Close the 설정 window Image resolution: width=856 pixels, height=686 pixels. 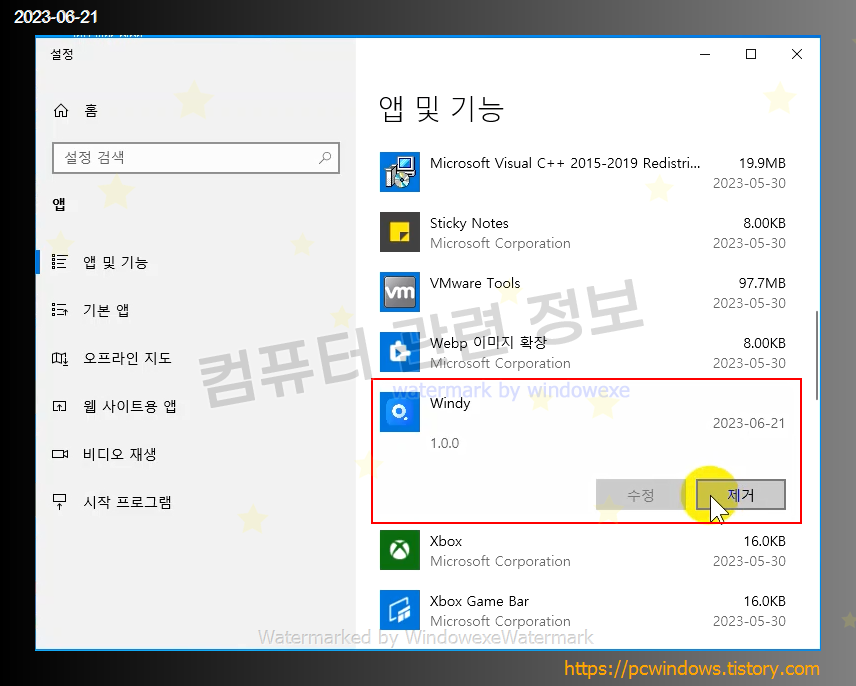(x=796, y=54)
